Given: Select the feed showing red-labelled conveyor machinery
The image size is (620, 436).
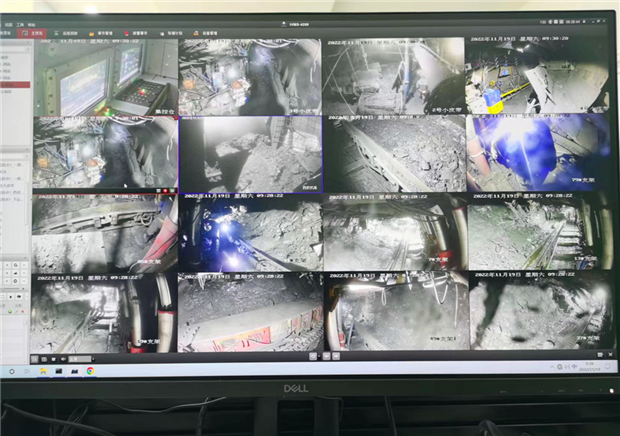Looking at the screenshot, I should click(x=251, y=312).
